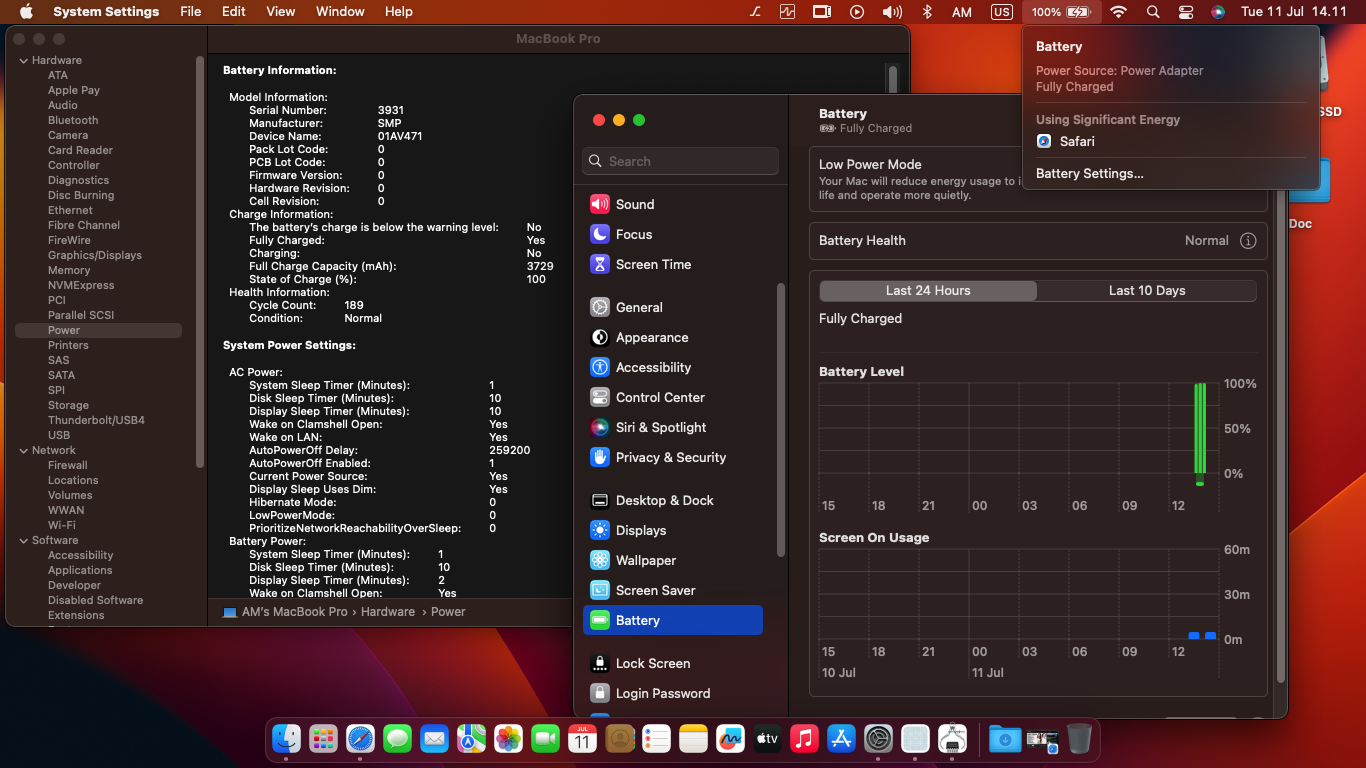1366x768 pixels.
Task: Launch Safari from the Dock
Action: point(360,739)
